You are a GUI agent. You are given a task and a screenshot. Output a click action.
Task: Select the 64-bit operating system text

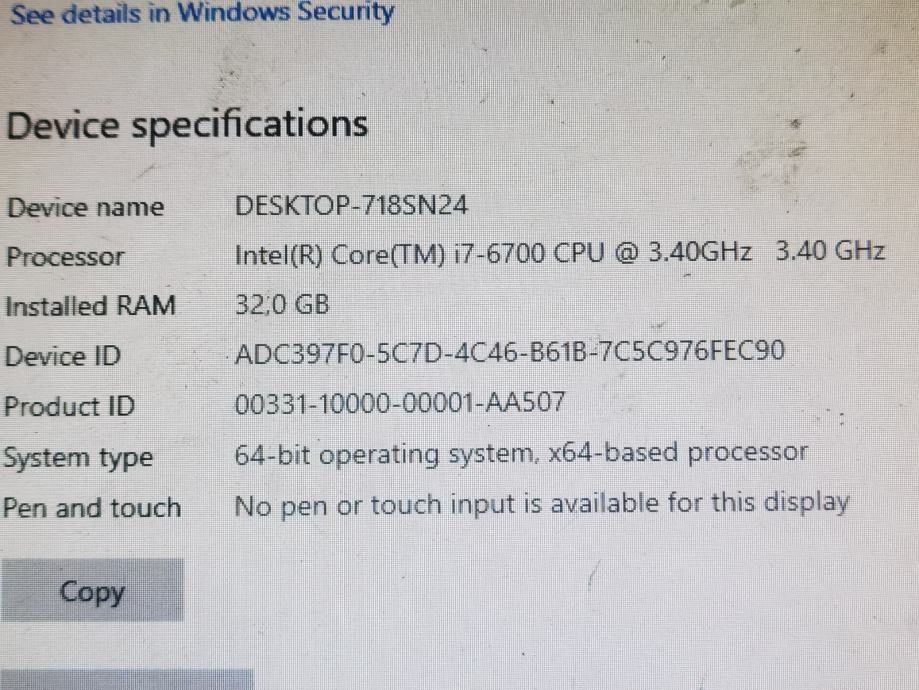coord(384,455)
